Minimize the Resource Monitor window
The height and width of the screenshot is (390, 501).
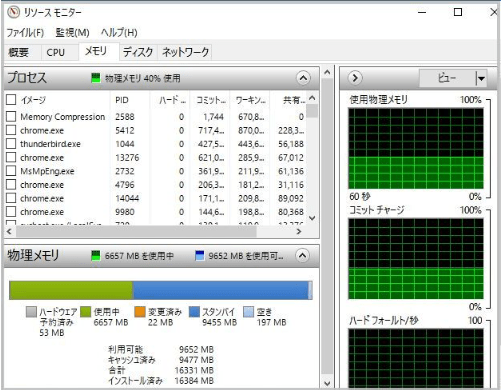pos(422,12)
